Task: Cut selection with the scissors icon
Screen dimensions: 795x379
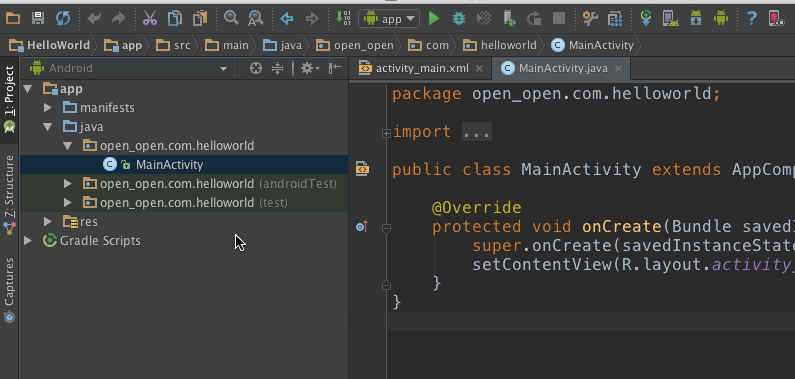Action: tap(150, 19)
